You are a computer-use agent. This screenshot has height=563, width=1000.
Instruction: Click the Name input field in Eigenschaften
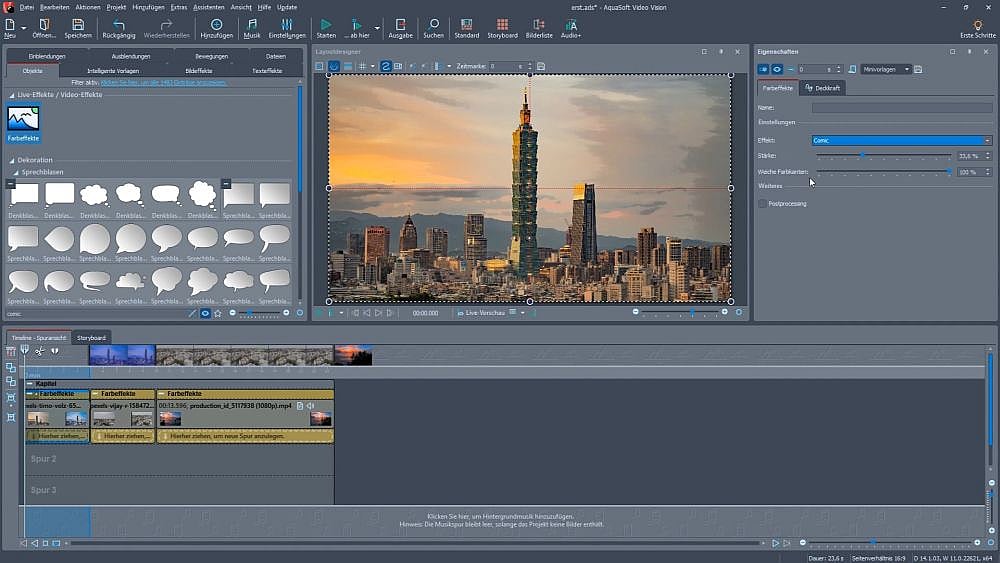901,107
